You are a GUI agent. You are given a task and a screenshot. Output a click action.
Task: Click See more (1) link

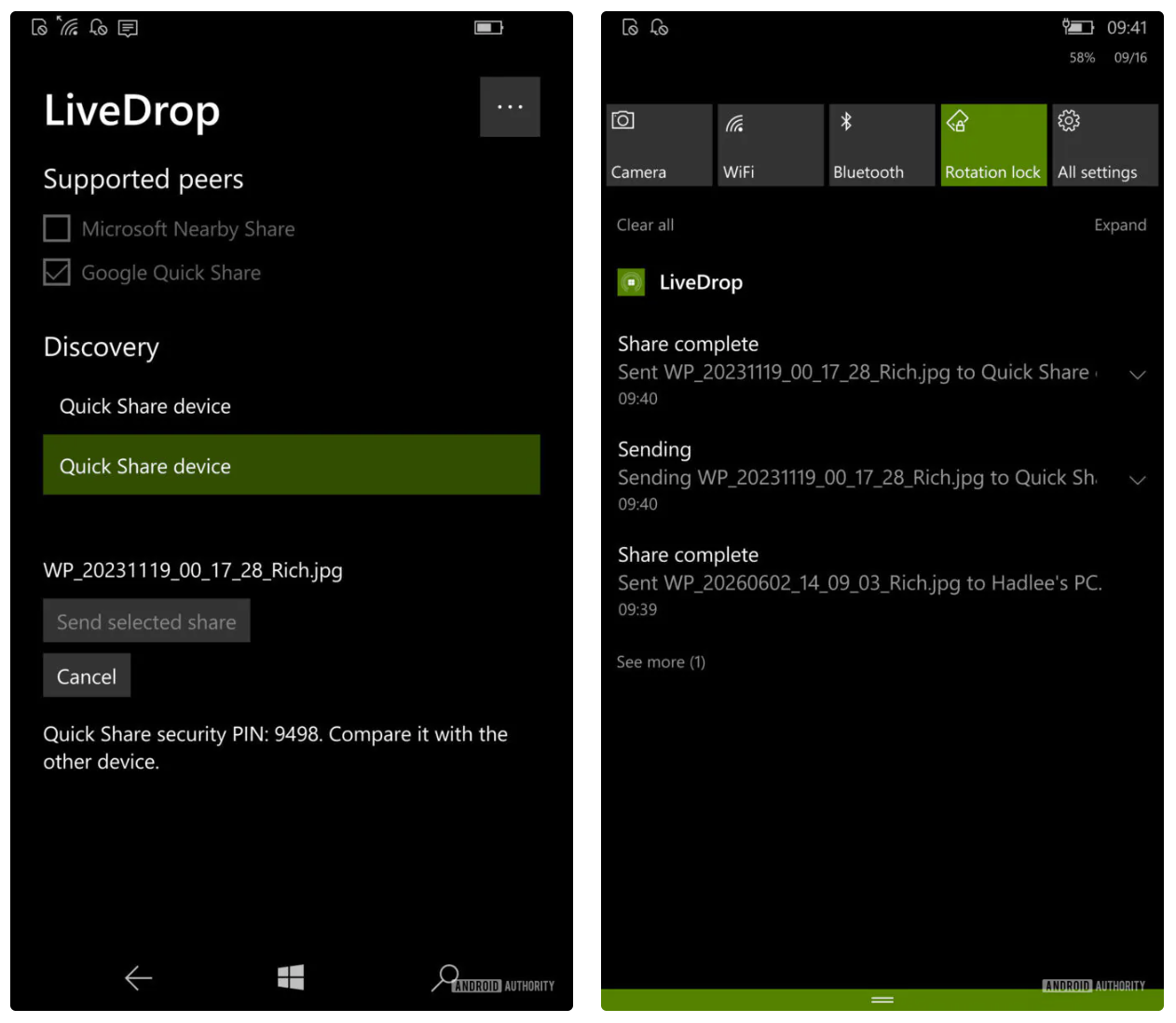point(661,662)
